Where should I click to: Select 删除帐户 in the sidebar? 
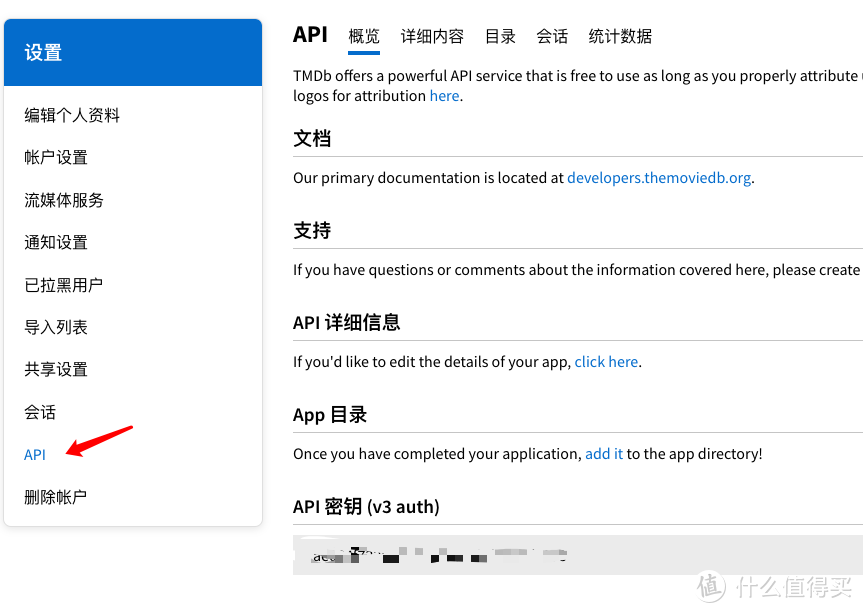coord(56,497)
